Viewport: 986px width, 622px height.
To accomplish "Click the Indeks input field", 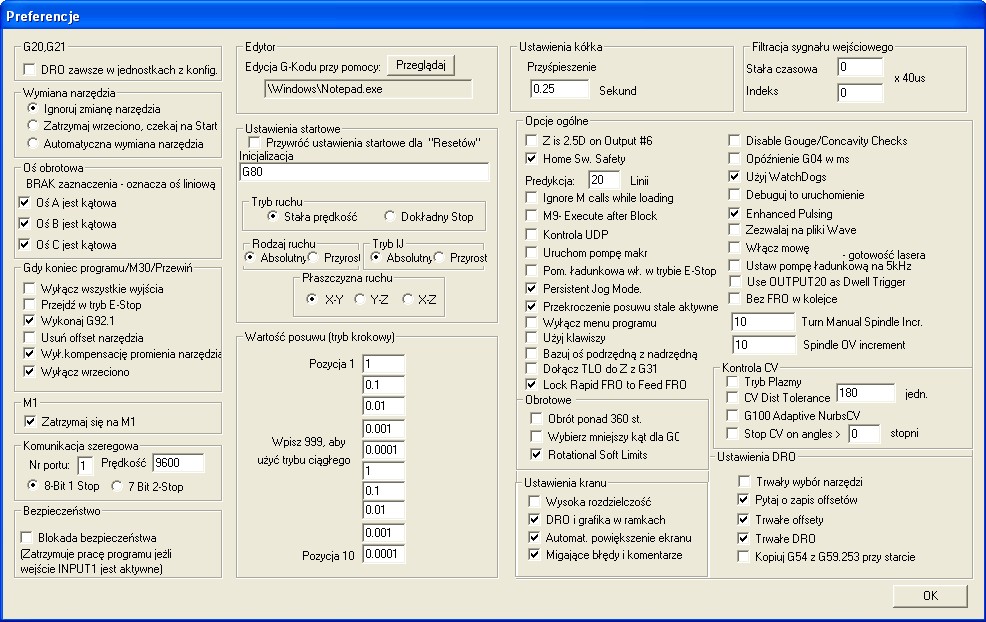I will (x=860, y=92).
